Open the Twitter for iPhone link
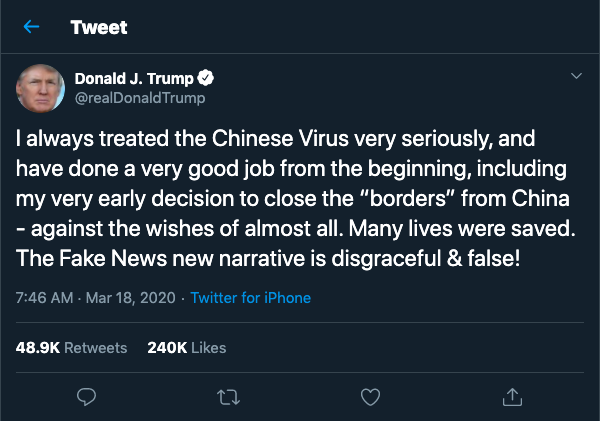The height and width of the screenshot is (421, 600). click(x=251, y=298)
